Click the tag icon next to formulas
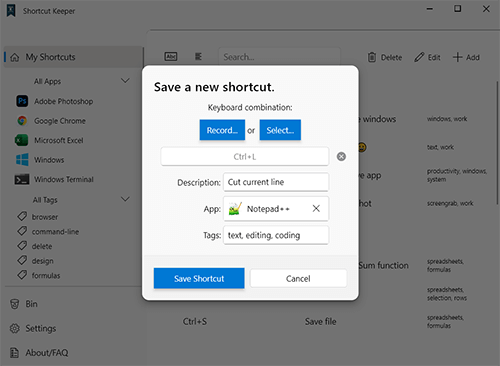Image resolution: width=500 pixels, height=366 pixels. click(x=22, y=275)
